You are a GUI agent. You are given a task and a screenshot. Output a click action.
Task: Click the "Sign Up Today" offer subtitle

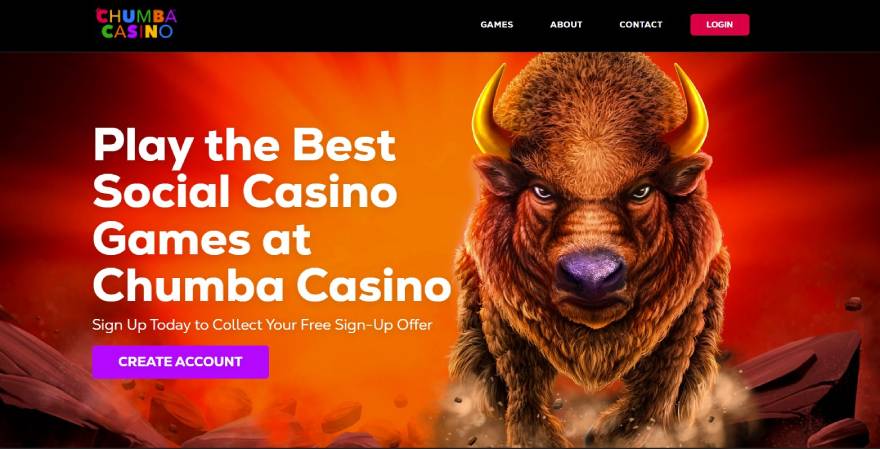(x=262, y=324)
